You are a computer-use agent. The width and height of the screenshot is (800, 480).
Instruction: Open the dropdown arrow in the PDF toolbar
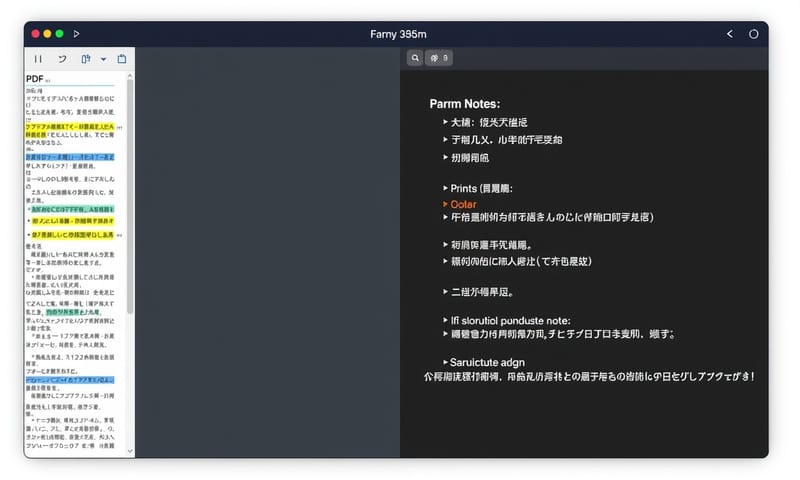pyautogui.click(x=104, y=59)
